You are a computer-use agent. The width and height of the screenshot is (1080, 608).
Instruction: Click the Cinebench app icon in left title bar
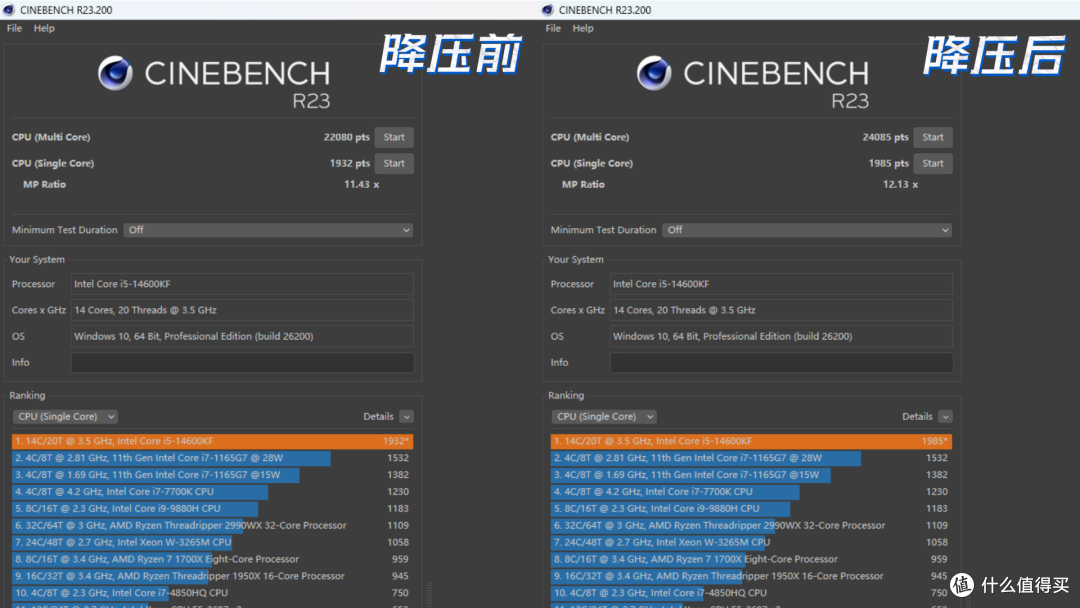click(9, 10)
